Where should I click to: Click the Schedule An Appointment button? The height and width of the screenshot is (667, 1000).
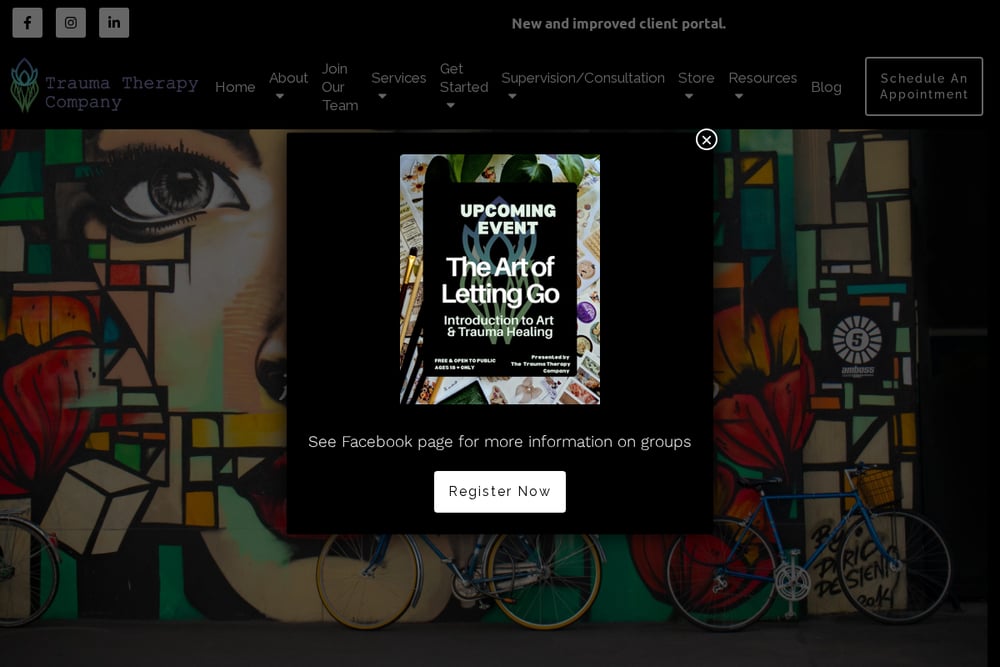pos(923,86)
